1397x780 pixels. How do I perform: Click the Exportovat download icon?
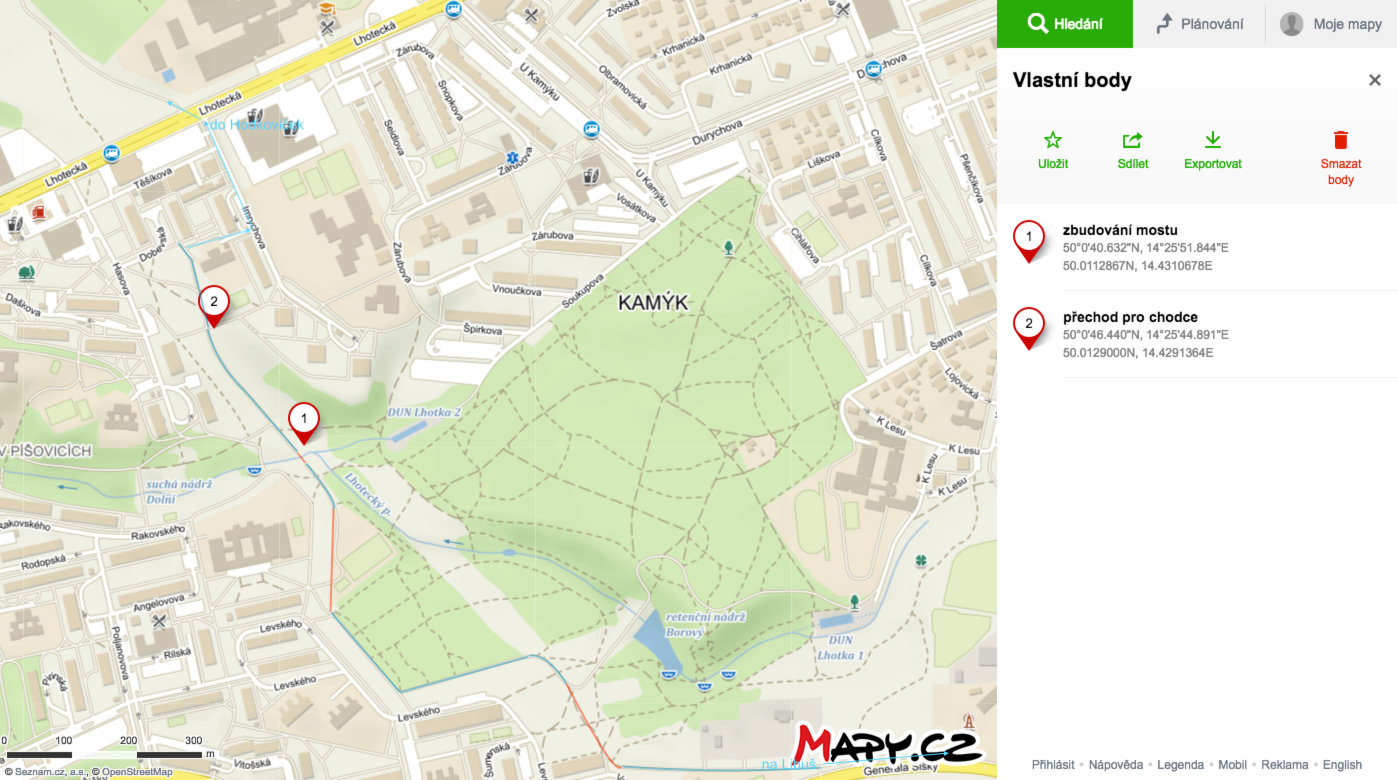1213,140
